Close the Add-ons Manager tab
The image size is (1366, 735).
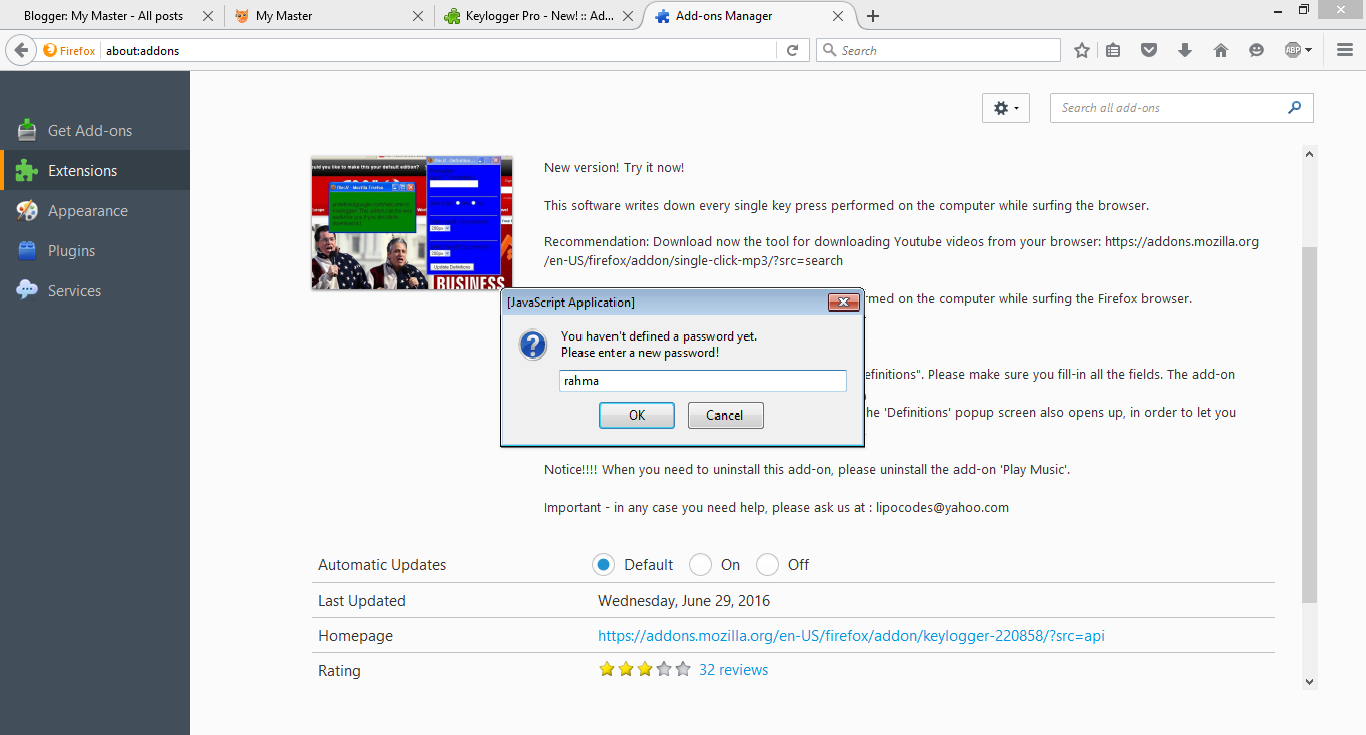pyautogui.click(x=838, y=16)
